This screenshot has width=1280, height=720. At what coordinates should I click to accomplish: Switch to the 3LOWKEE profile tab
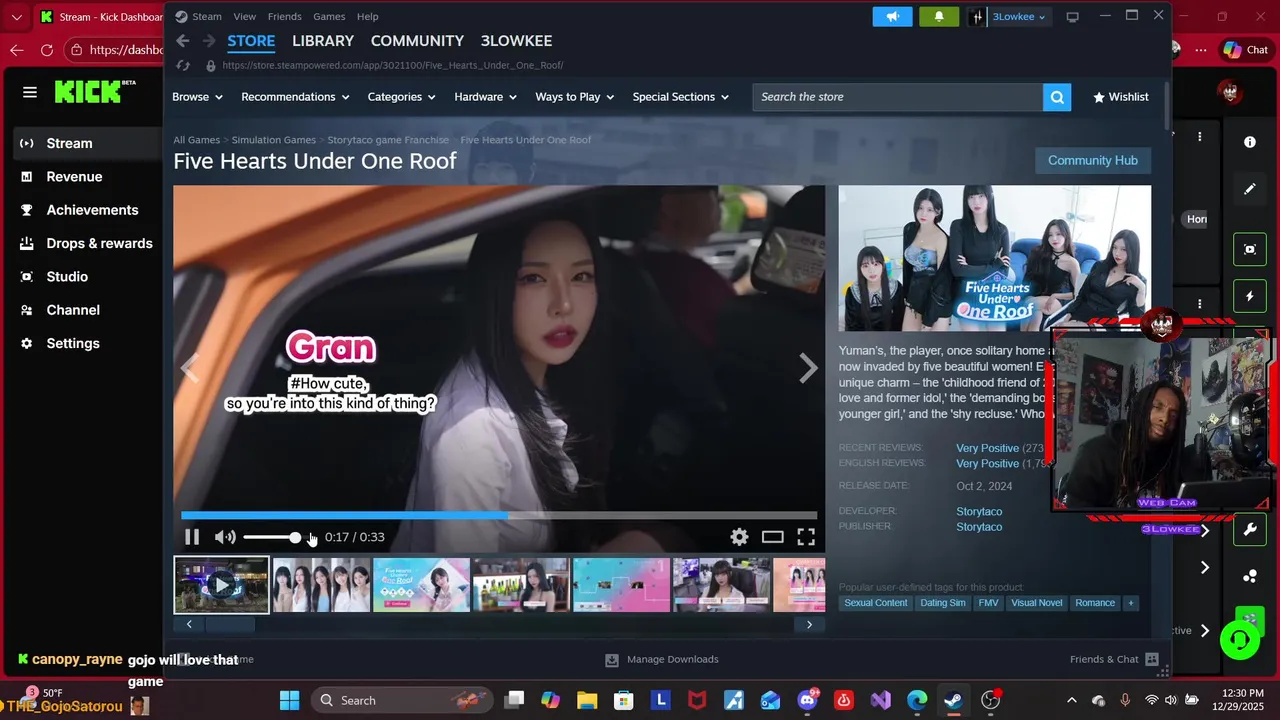(x=516, y=41)
